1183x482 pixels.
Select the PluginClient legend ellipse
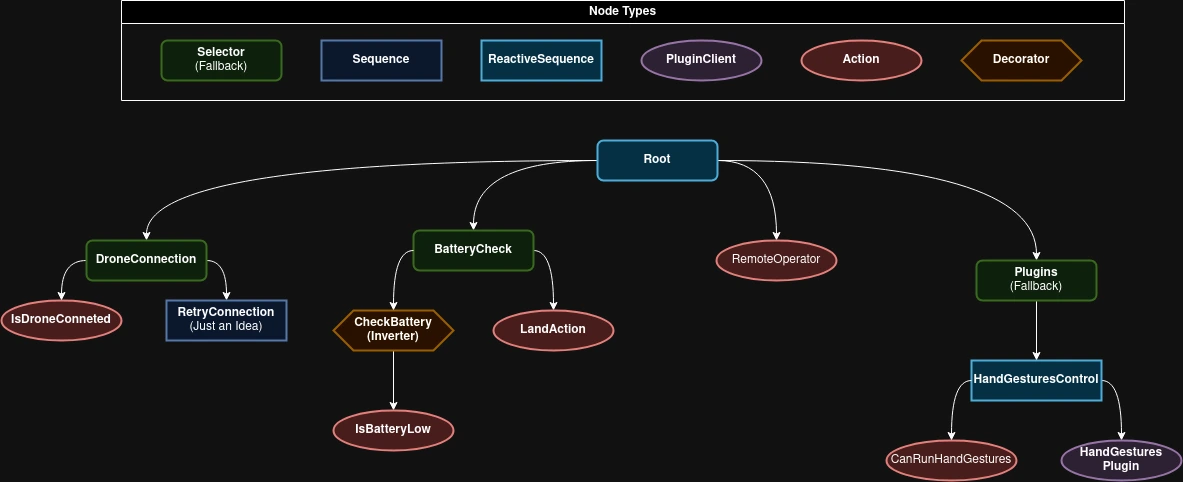point(701,60)
